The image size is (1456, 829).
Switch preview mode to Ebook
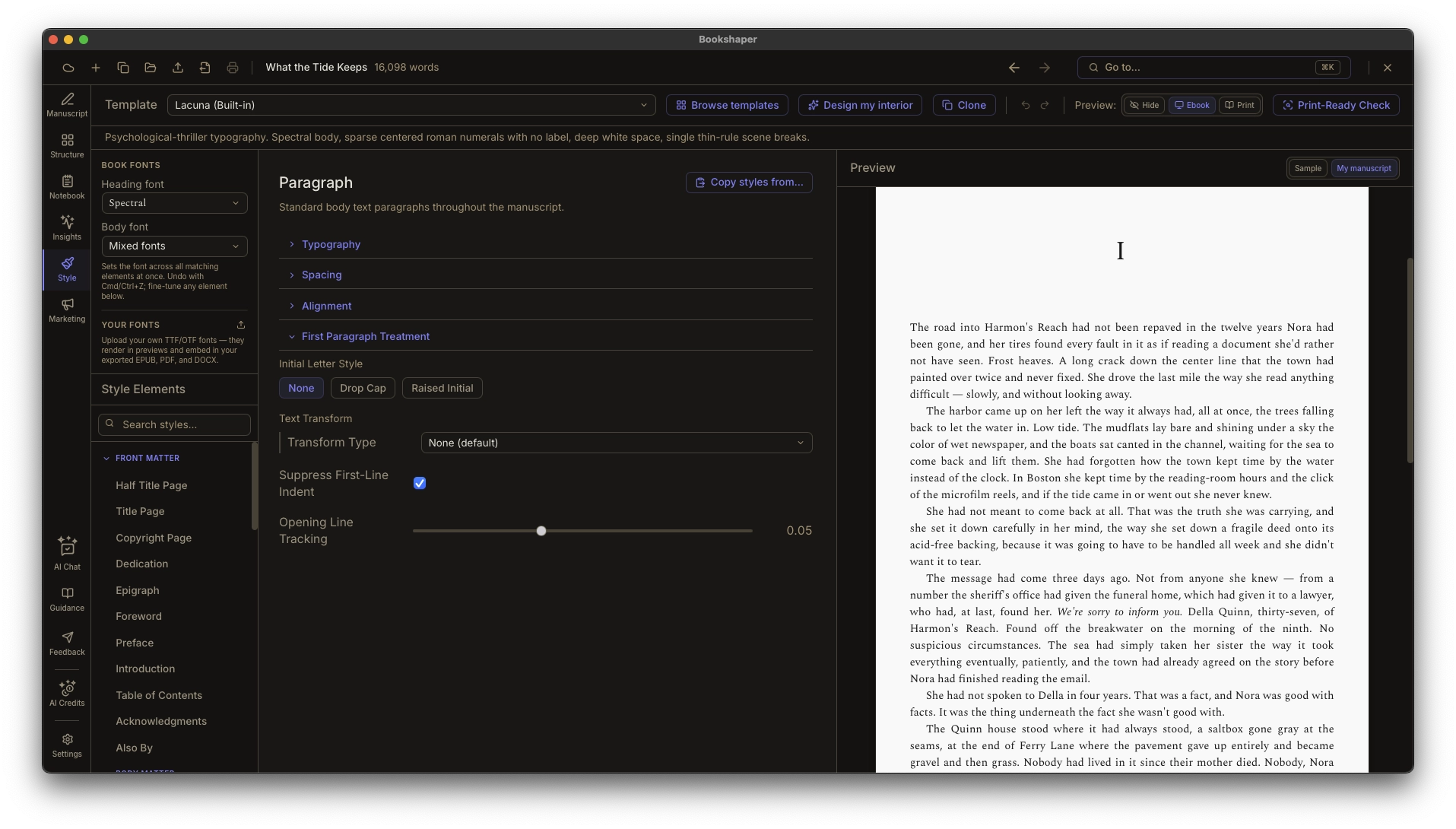click(x=1192, y=105)
